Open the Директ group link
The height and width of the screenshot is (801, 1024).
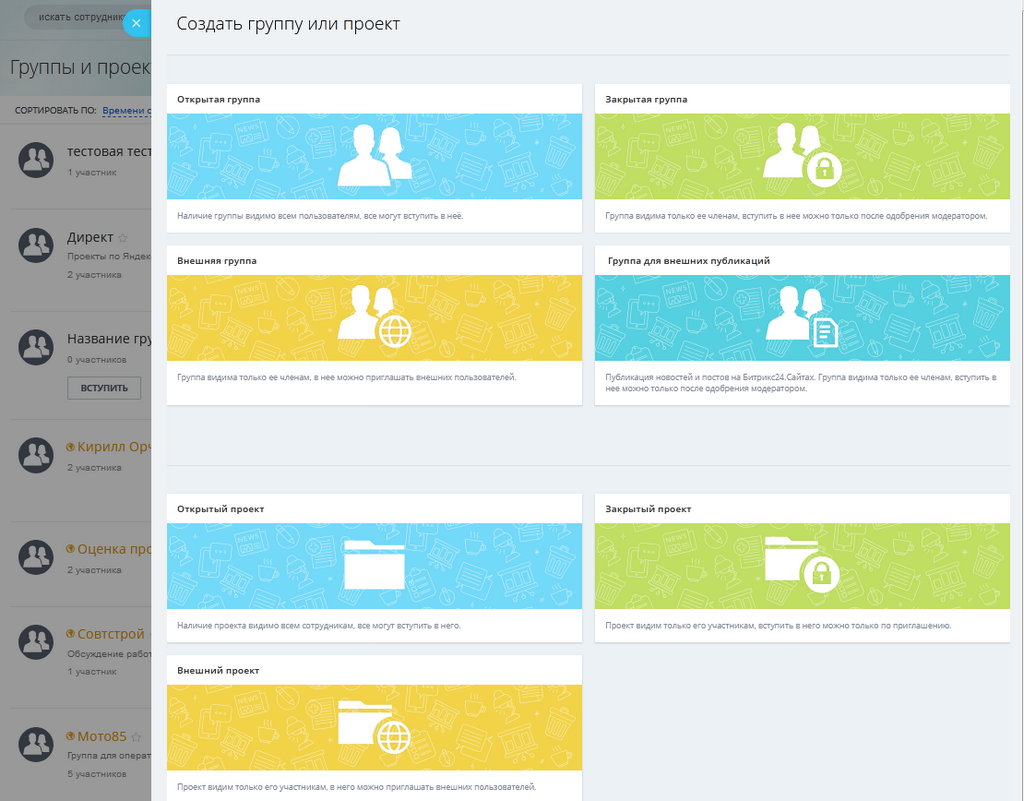tap(90, 238)
